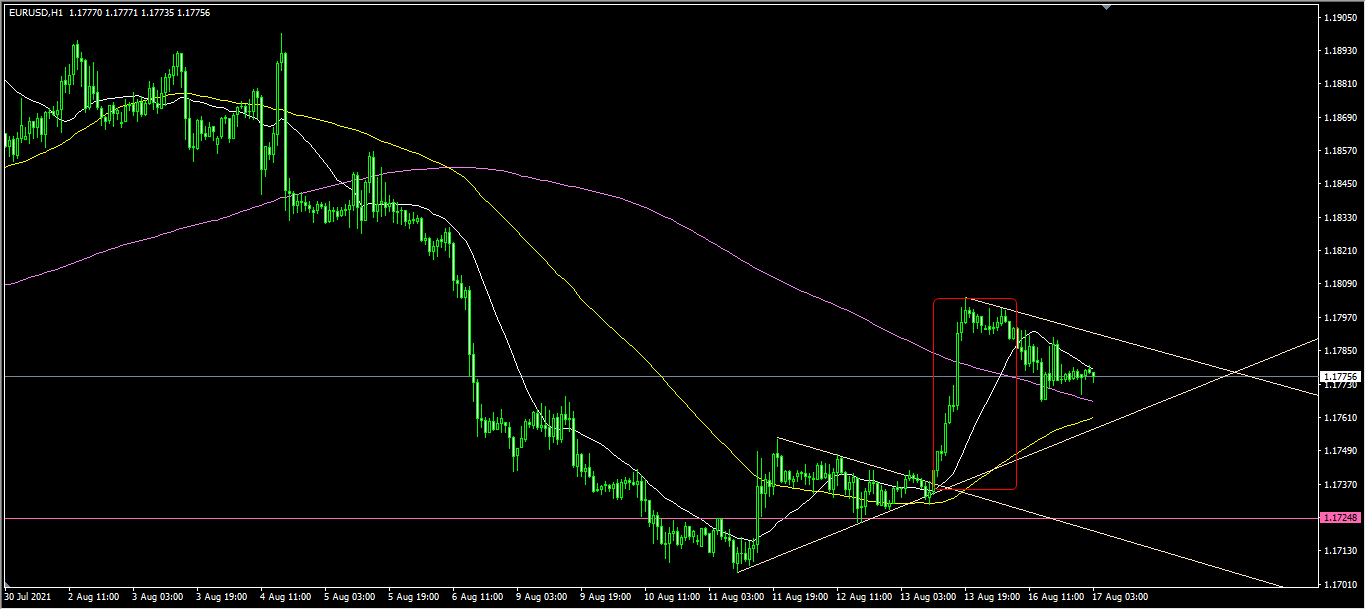This screenshot has width=1366, height=610.
Task: Click the 1.19050 price scale label
Action: click(x=1340, y=18)
